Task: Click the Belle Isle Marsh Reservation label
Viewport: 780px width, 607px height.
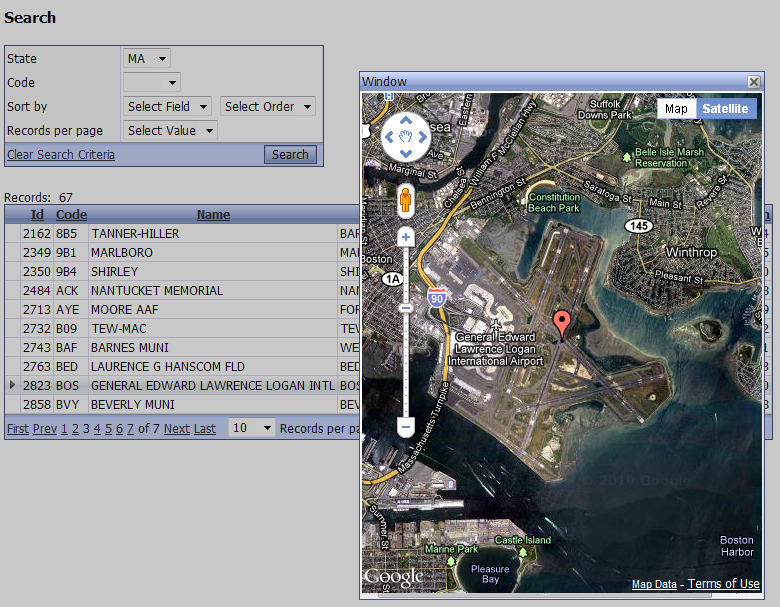Action: tap(669, 157)
